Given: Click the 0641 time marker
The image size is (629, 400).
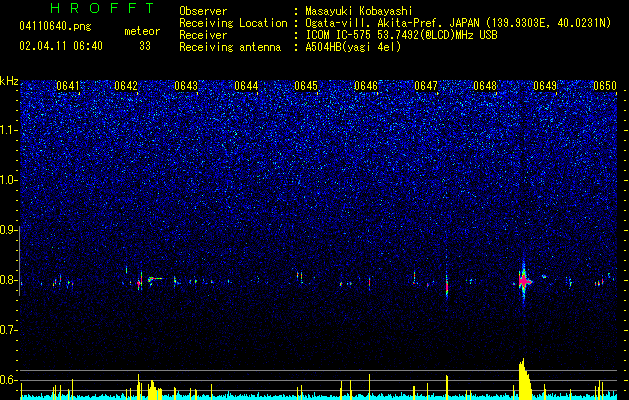Looking at the screenshot, I should (68, 86).
